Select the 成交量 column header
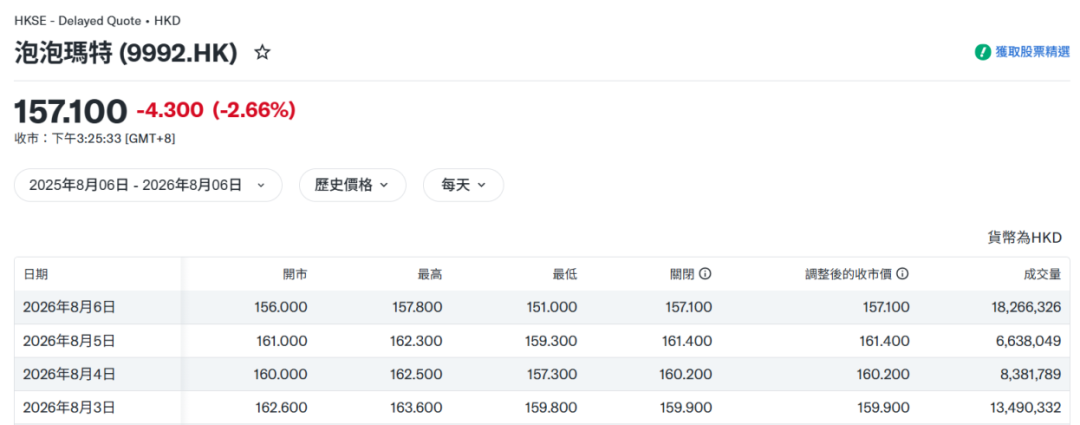The image size is (1080, 425). tap(1042, 274)
